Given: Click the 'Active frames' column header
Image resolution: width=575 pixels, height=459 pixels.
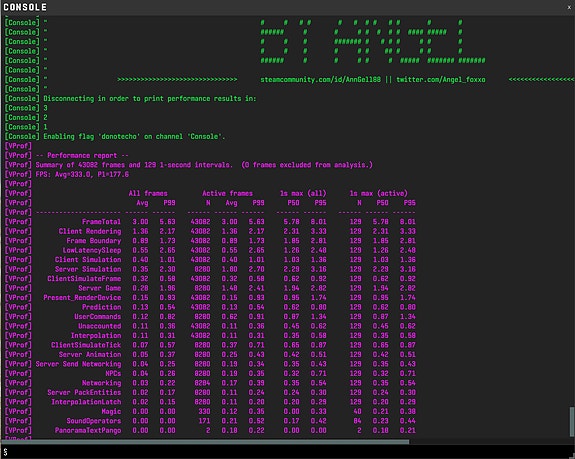Looking at the screenshot, I should click(x=227, y=193).
